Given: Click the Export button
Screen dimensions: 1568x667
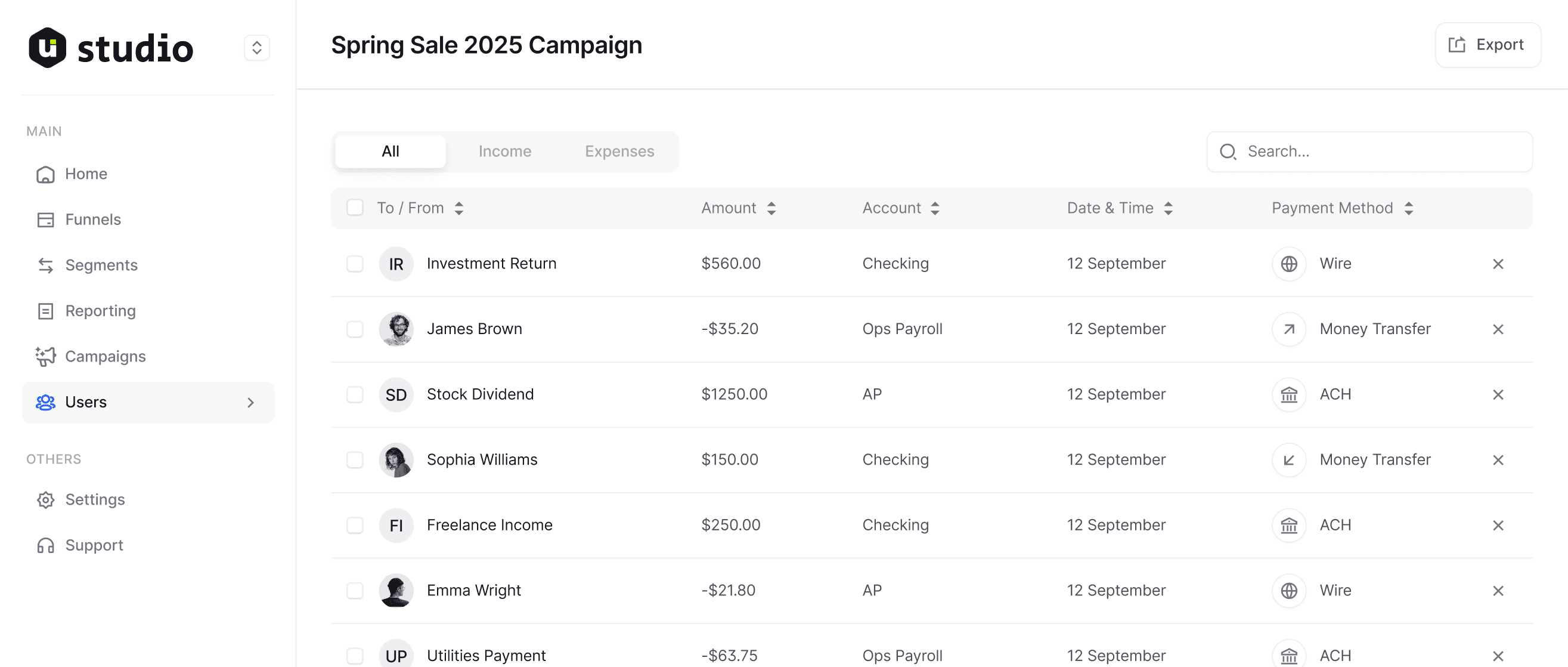Looking at the screenshot, I should [x=1487, y=45].
